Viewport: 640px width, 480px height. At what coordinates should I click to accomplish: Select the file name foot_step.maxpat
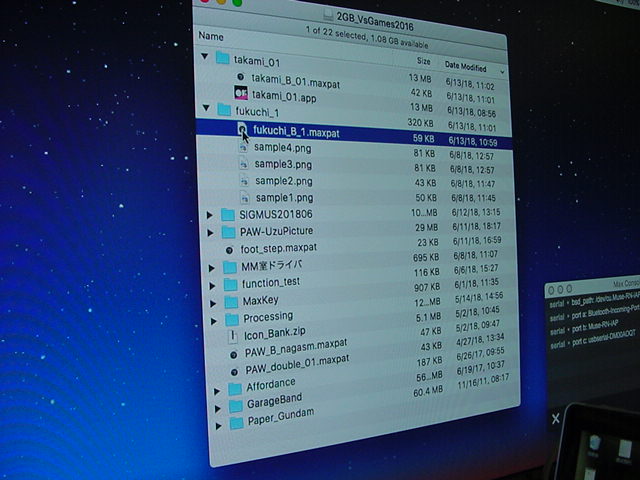(x=278, y=248)
